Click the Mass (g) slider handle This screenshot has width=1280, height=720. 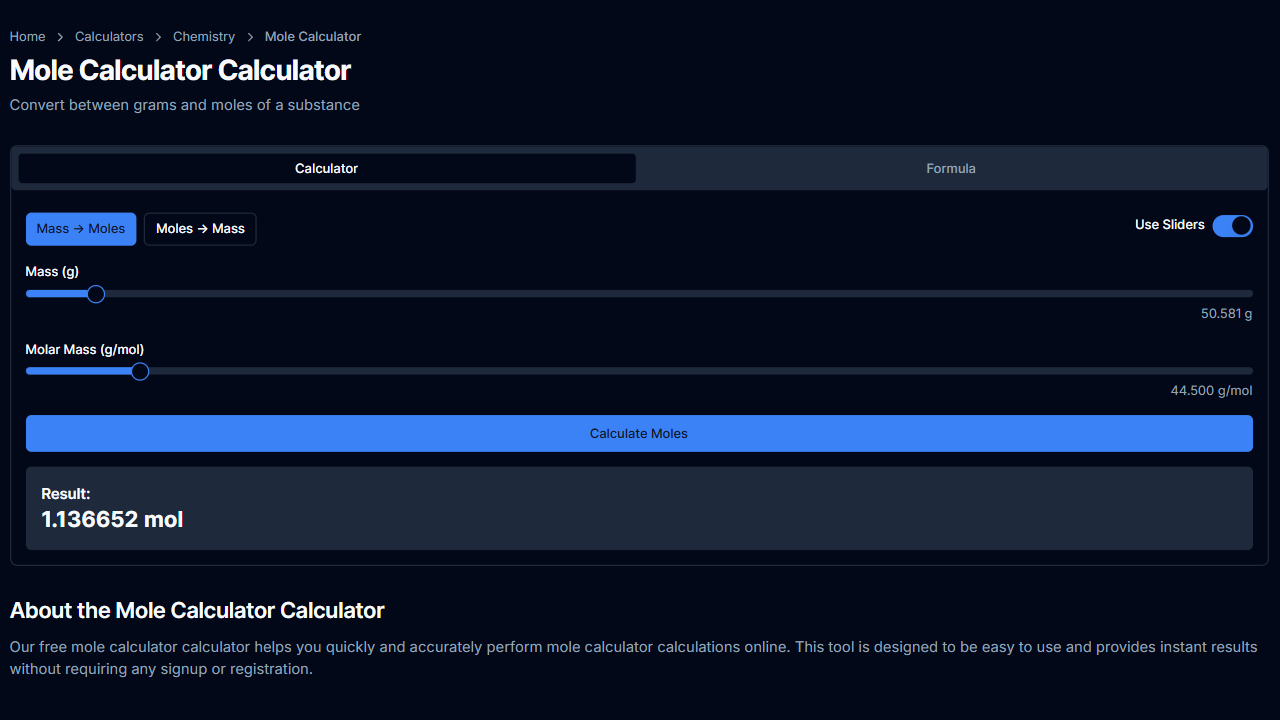pyautogui.click(x=96, y=294)
